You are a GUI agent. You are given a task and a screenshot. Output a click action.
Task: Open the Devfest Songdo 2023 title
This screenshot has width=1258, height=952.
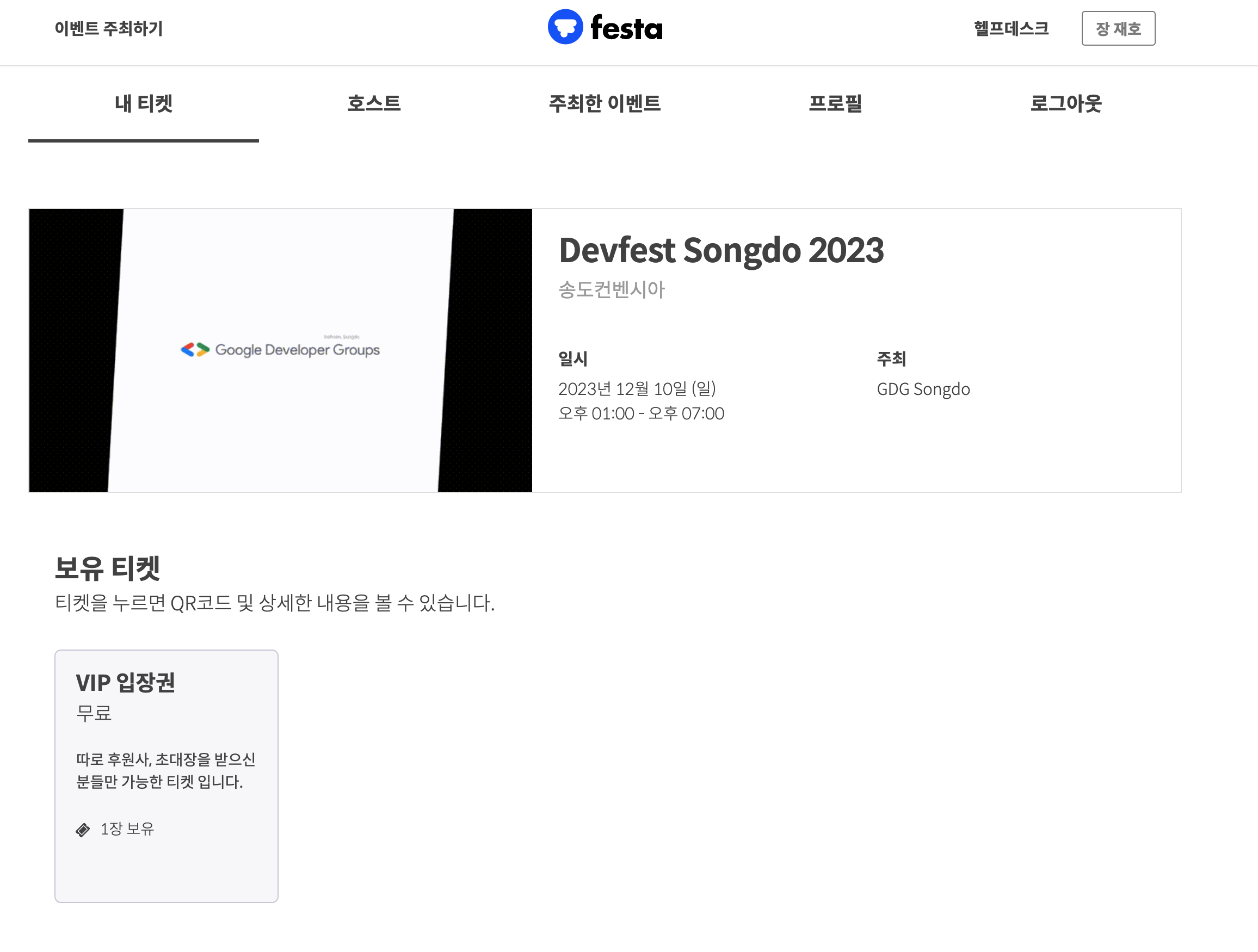click(x=720, y=250)
